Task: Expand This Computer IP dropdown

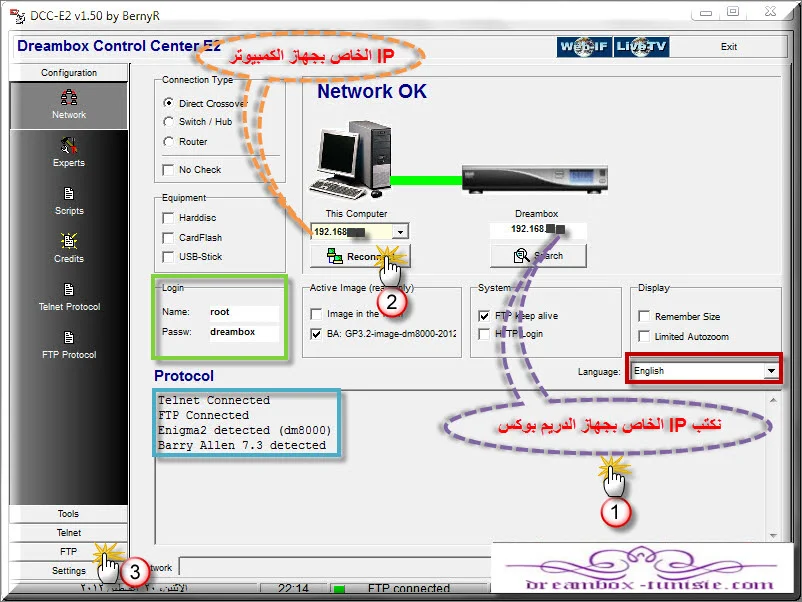Action: pyautogui.click(x=400, y=232)
